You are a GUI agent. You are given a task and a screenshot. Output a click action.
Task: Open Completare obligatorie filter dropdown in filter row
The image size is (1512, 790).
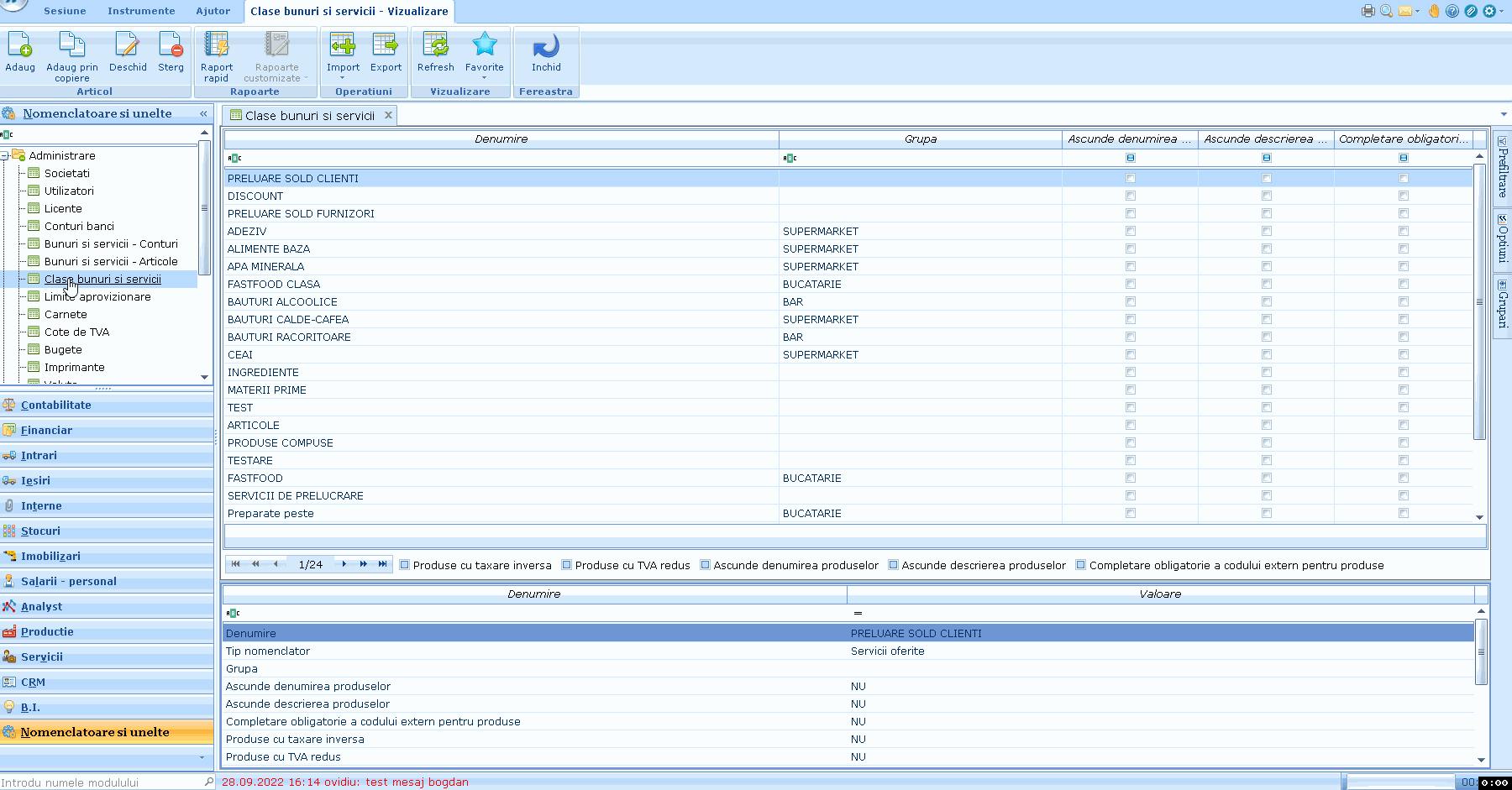click(x=1404, y=158)
